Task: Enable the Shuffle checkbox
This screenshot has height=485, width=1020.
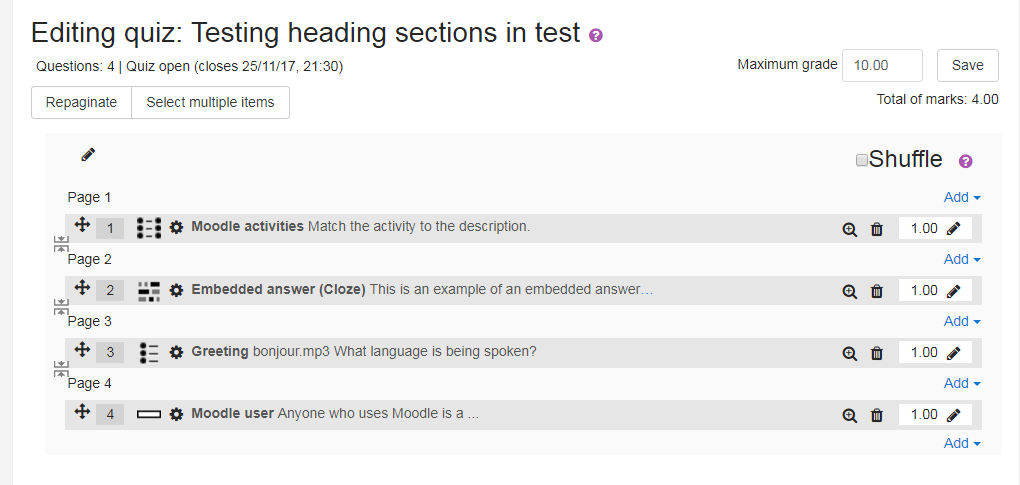Action: (861, 160)
